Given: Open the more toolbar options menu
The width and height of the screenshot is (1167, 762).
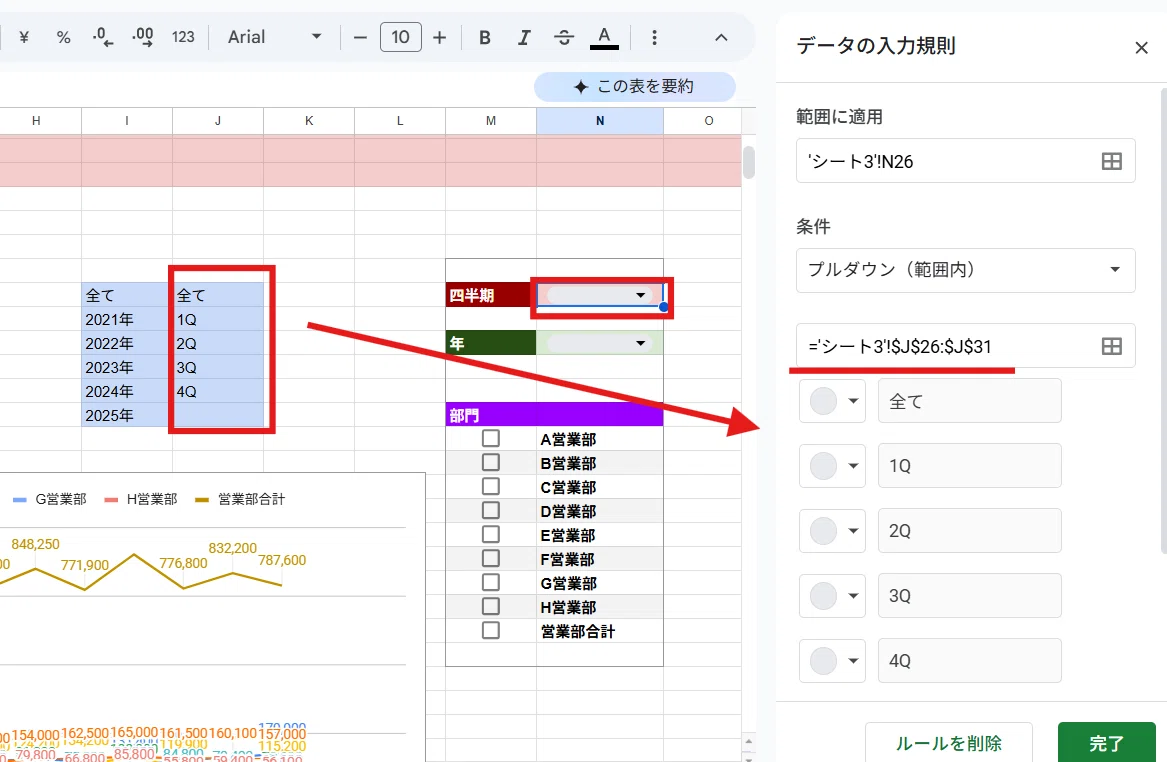Looking at the screenshot, I should click(654, 37).
